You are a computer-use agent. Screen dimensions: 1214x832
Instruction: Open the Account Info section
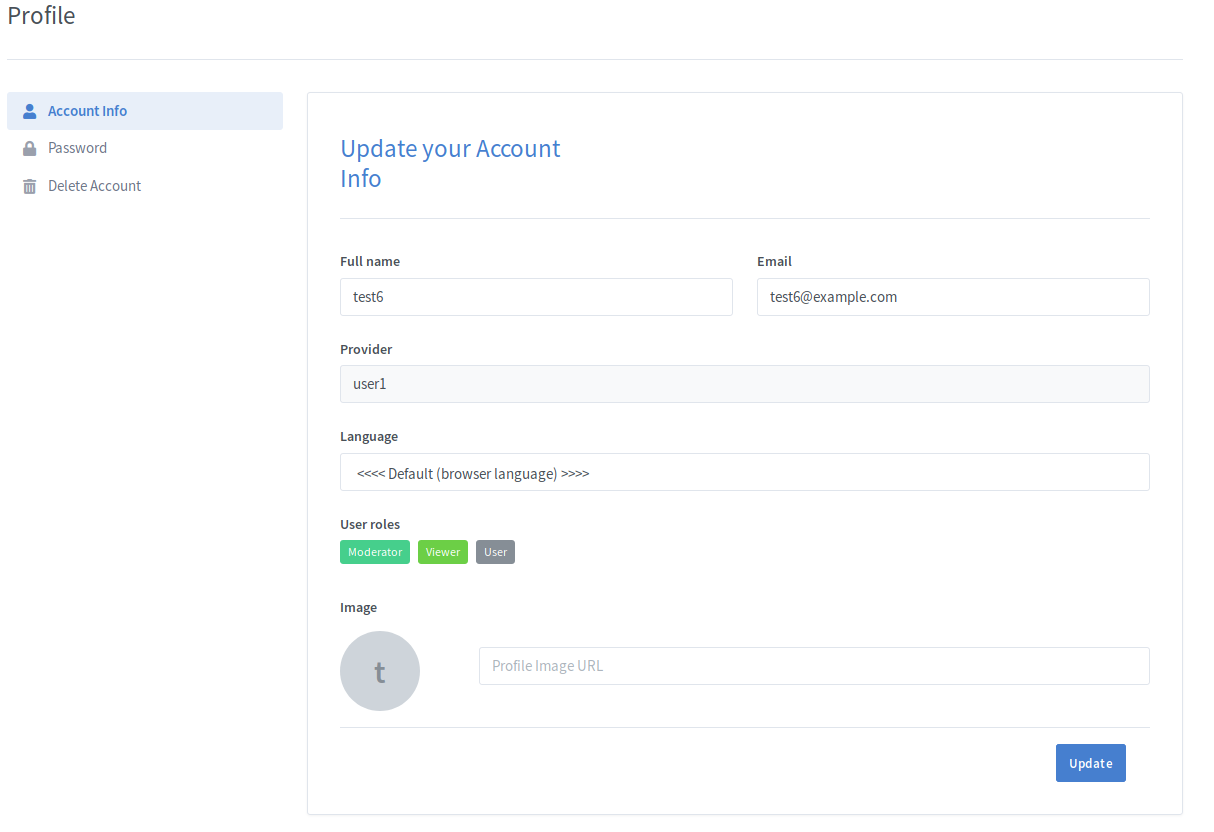(x=87, y=111)
